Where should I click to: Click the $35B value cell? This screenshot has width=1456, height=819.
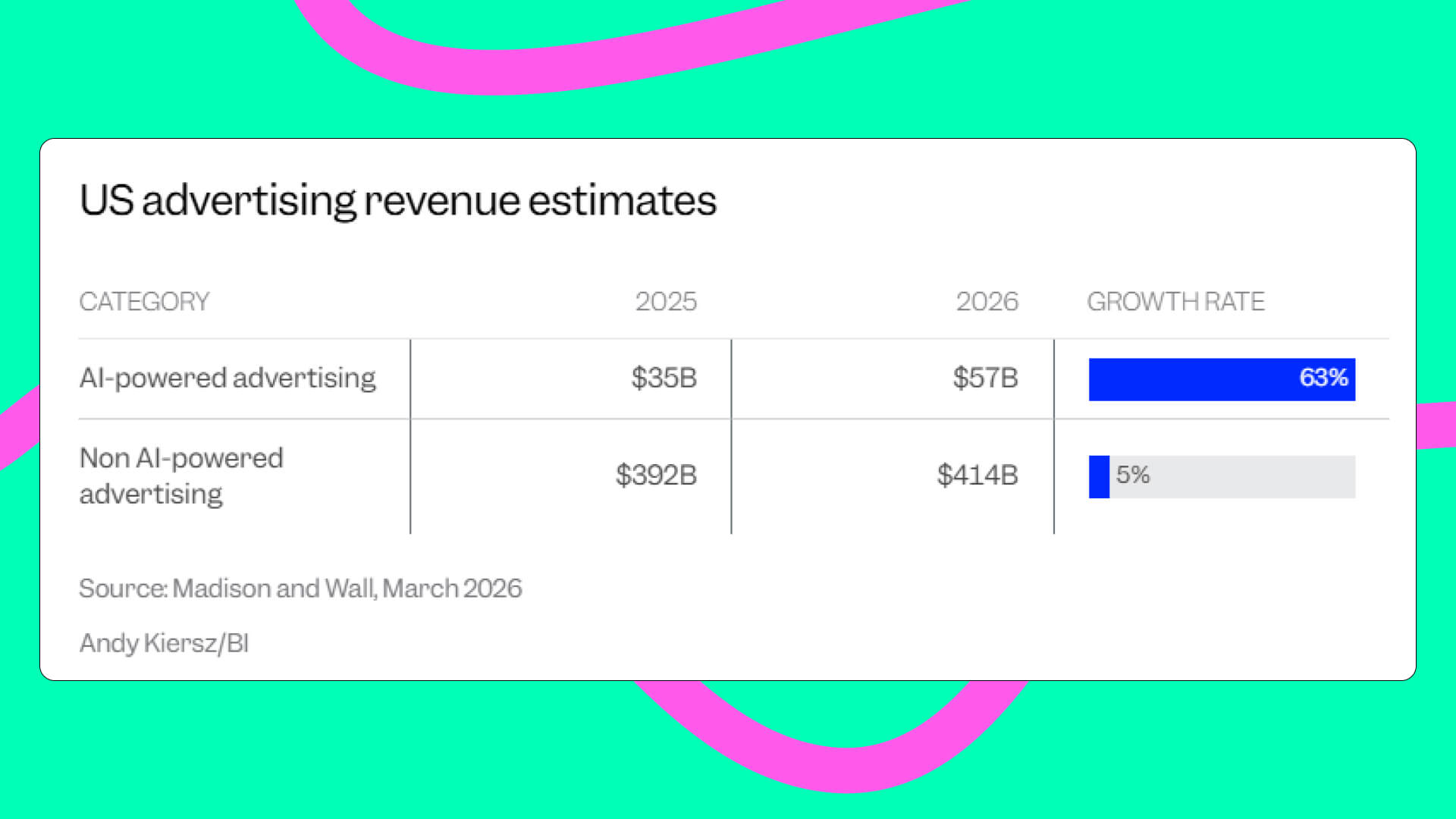coord(664,378)
